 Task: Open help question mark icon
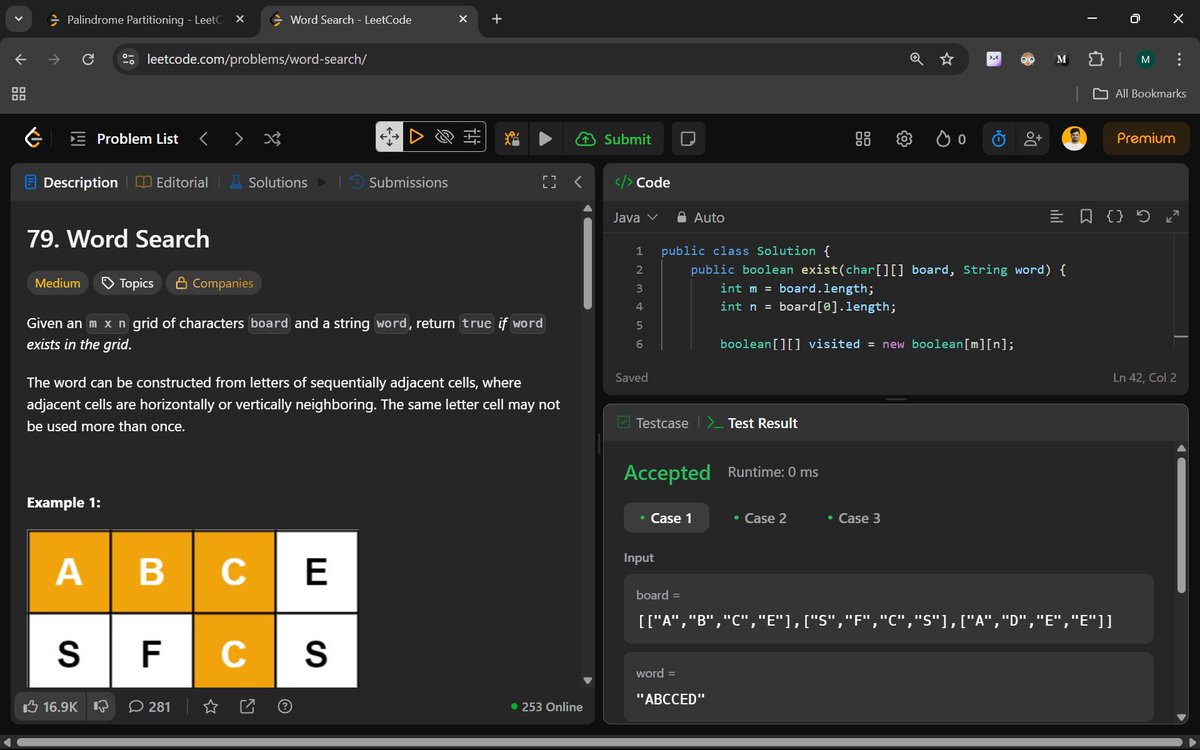(285, 707)
